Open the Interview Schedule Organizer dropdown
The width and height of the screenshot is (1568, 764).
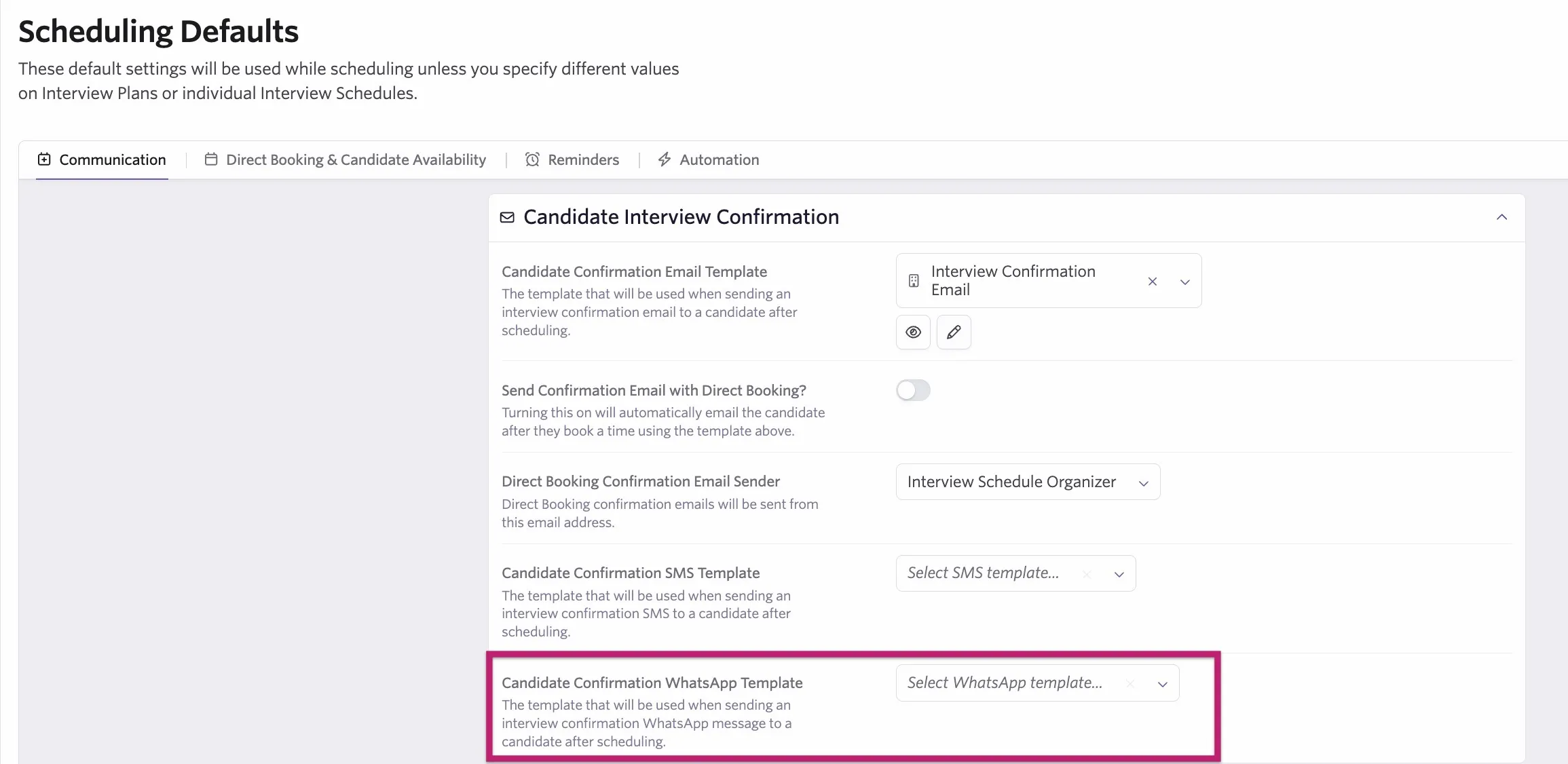click(x=1028, y=482)
